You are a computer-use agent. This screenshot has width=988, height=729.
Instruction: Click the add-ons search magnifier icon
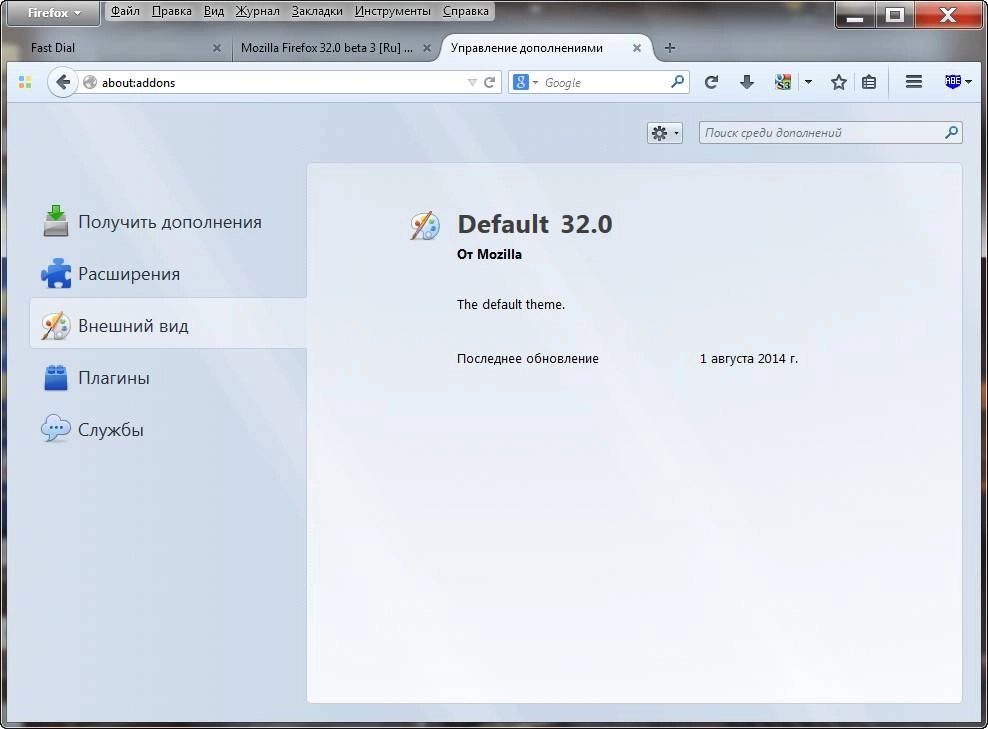pyautogui.click(x=951, y=132)
